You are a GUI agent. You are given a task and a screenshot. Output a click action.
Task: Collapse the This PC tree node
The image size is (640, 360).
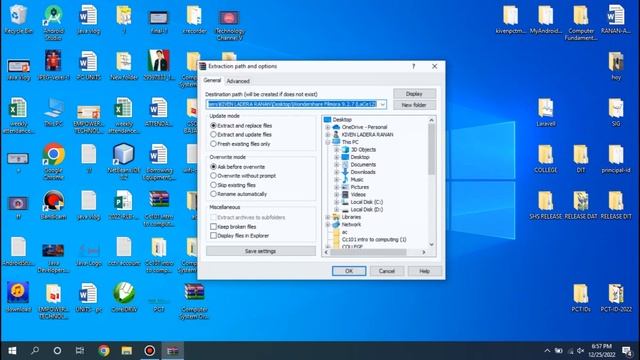click(327, 142)
